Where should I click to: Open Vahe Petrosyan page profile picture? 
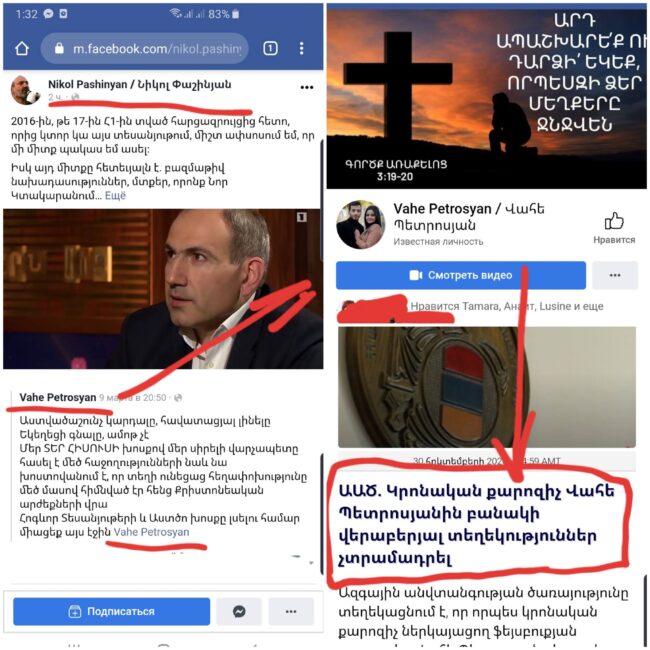tap(361, 225)
